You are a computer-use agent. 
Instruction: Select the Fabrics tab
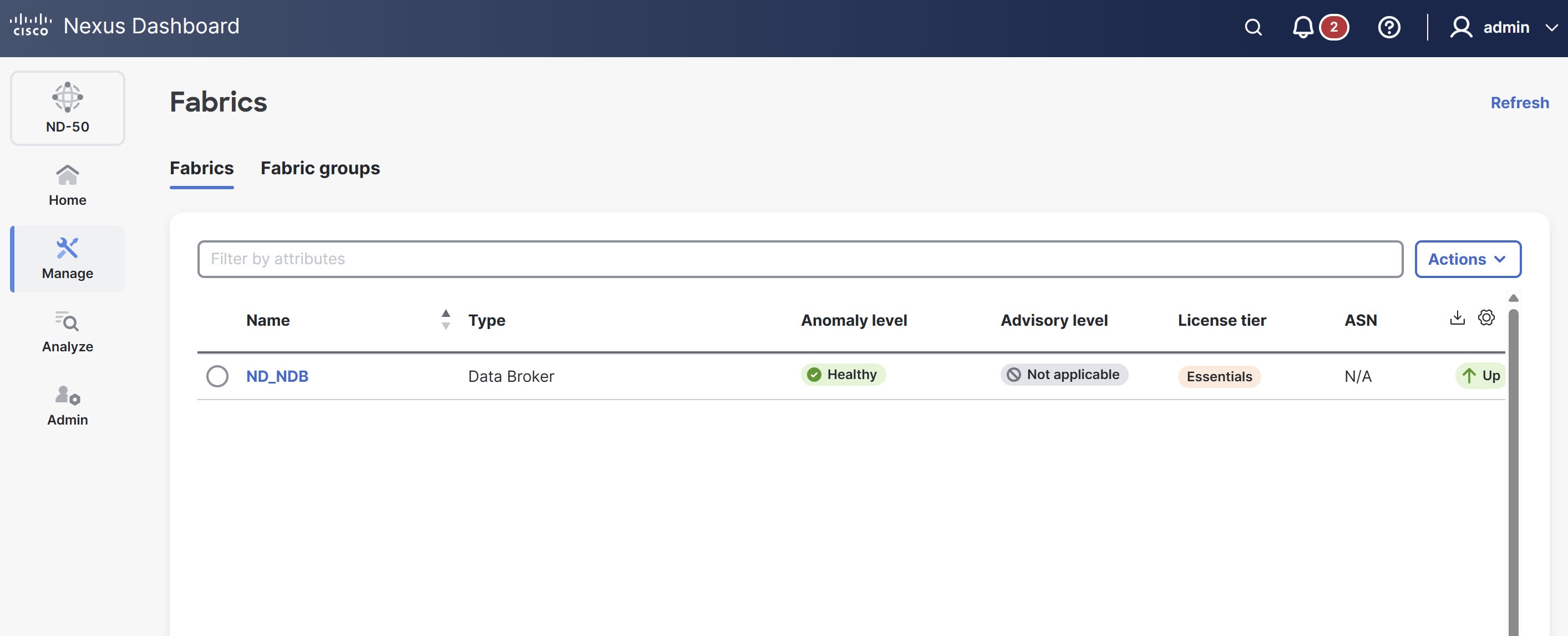[201, 168]
